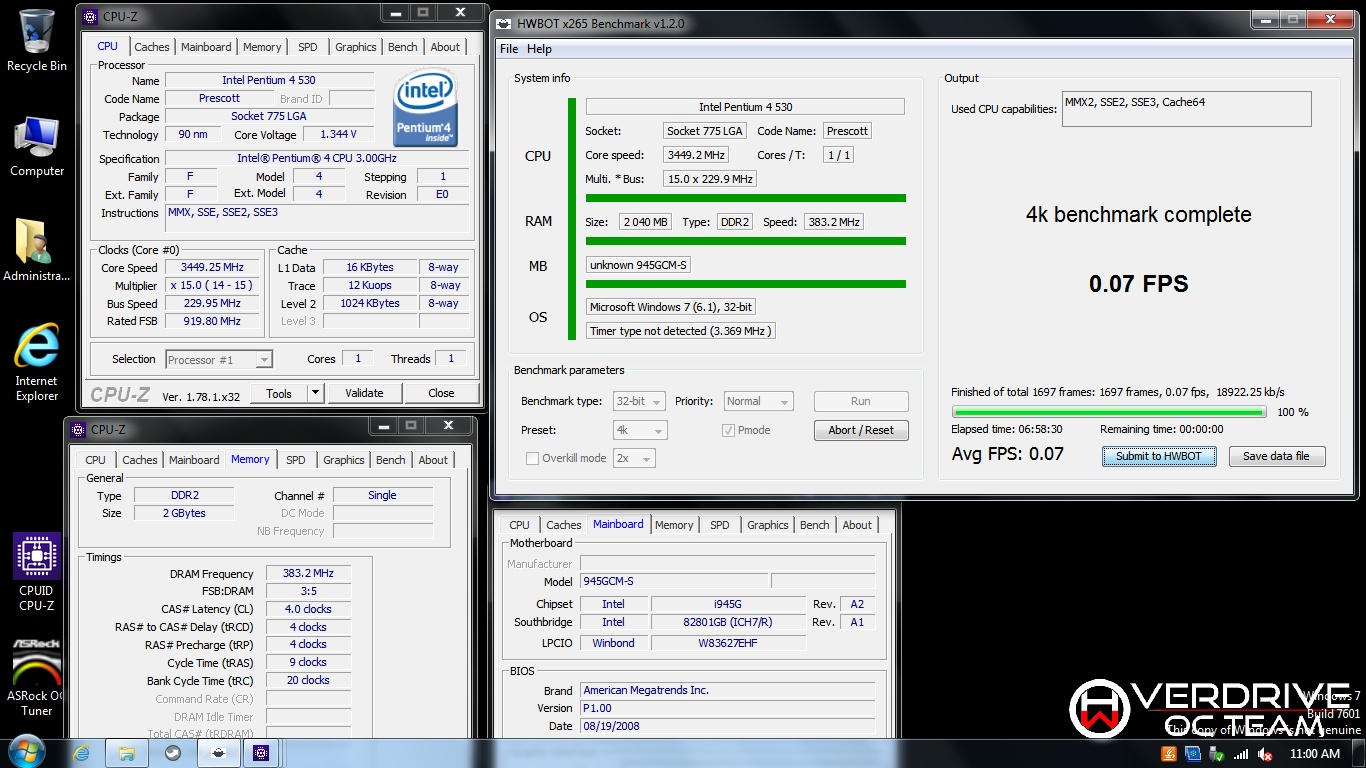
Task: Click the Abort / Reset button
Action: click(861, 430)
